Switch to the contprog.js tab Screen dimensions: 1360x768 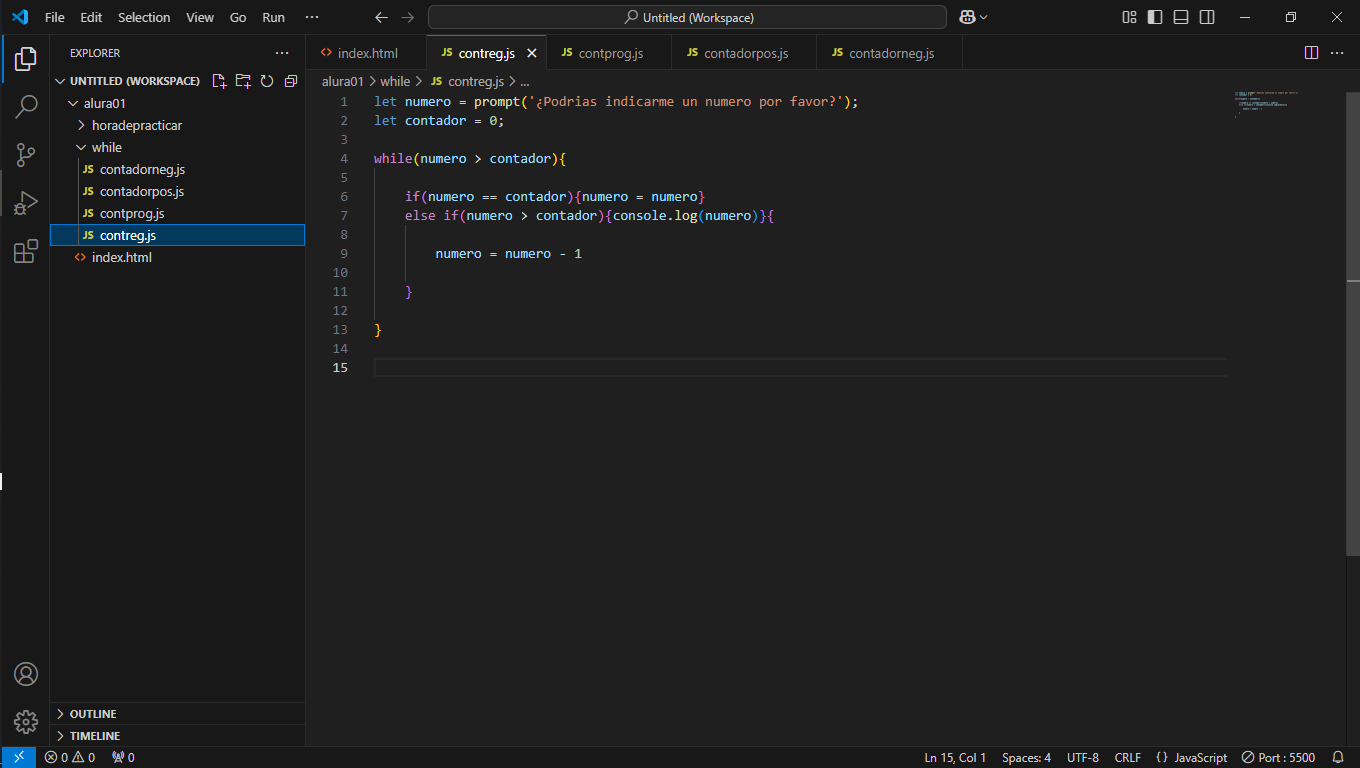609,53
